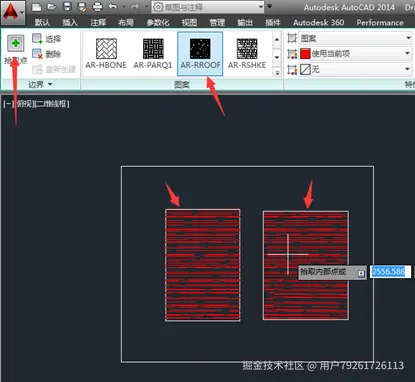
Task: Click the New file icon
Action: click(x=37, y=7)
